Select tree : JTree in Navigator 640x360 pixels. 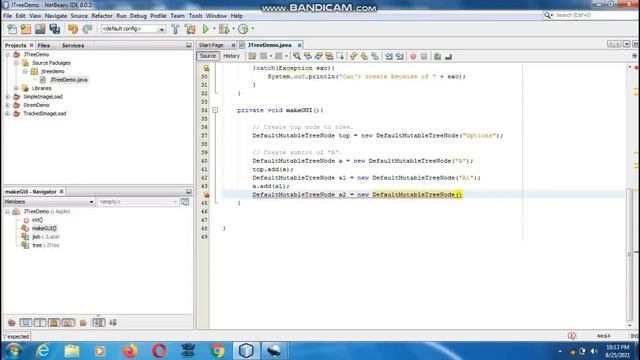coord(46,245)
